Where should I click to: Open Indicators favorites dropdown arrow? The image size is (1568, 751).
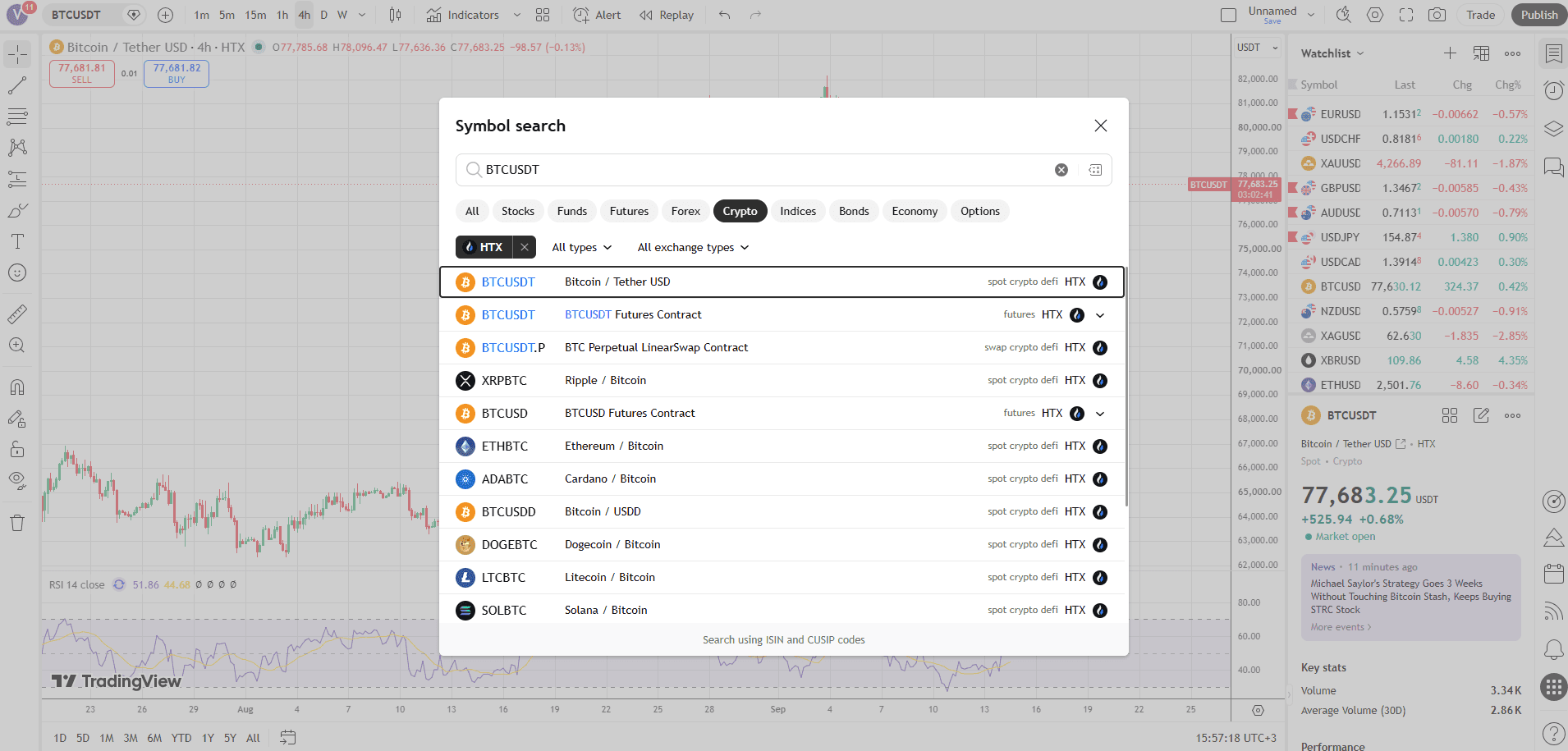(516, 15)
